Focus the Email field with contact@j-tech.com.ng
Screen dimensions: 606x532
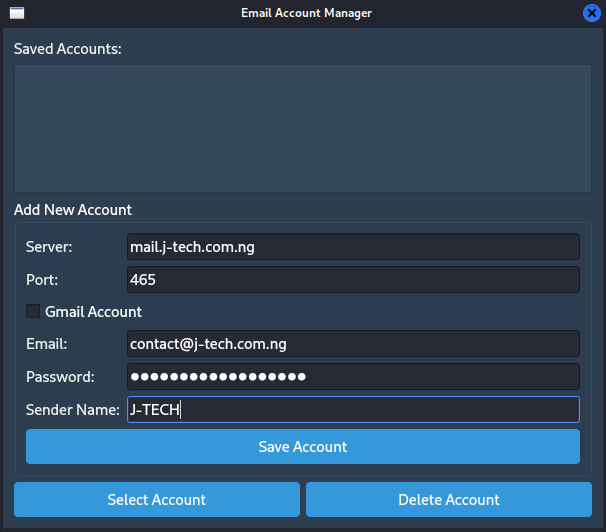click(353, 344)
